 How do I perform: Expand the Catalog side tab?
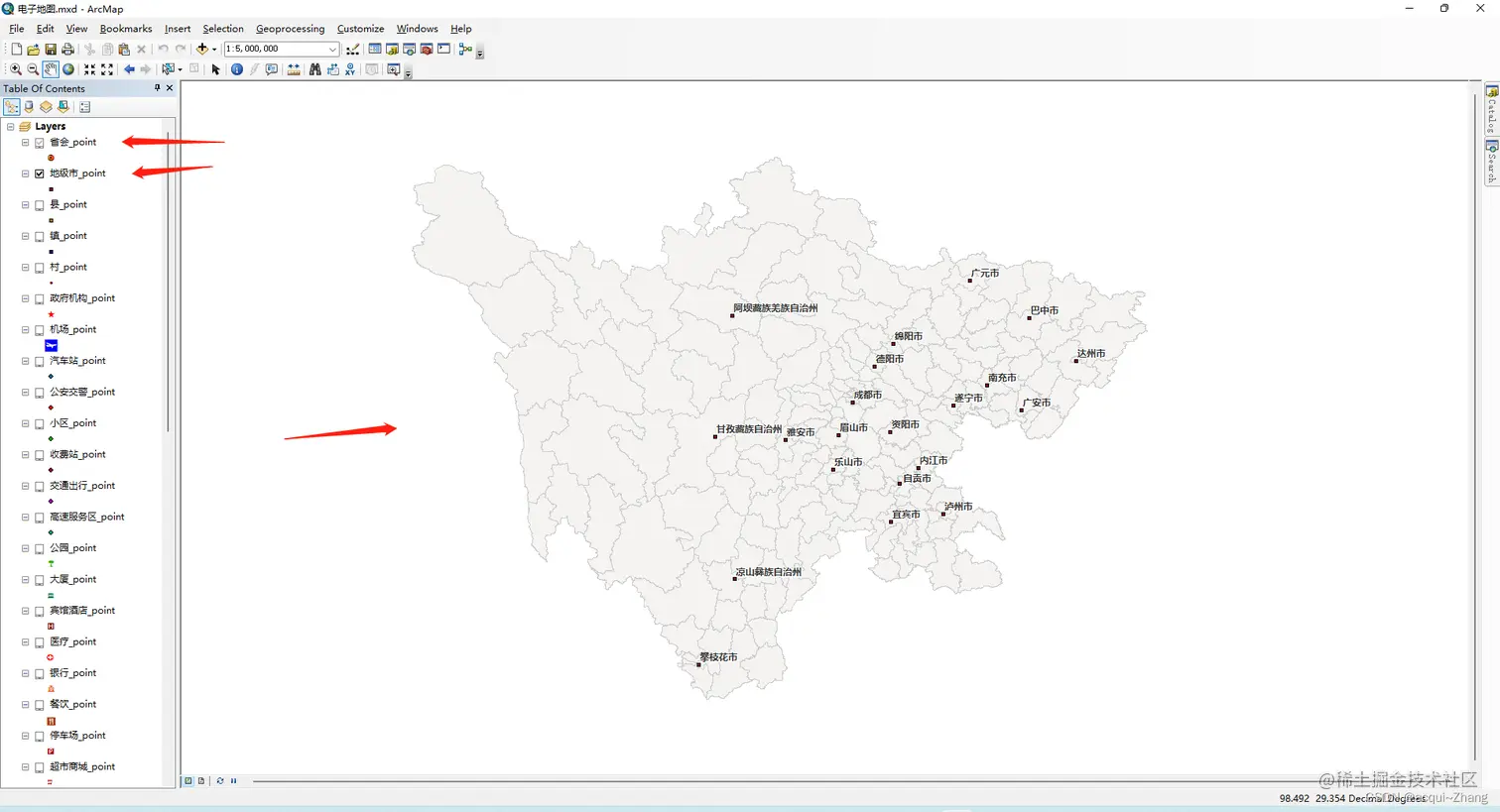(x=1491, y=109)
